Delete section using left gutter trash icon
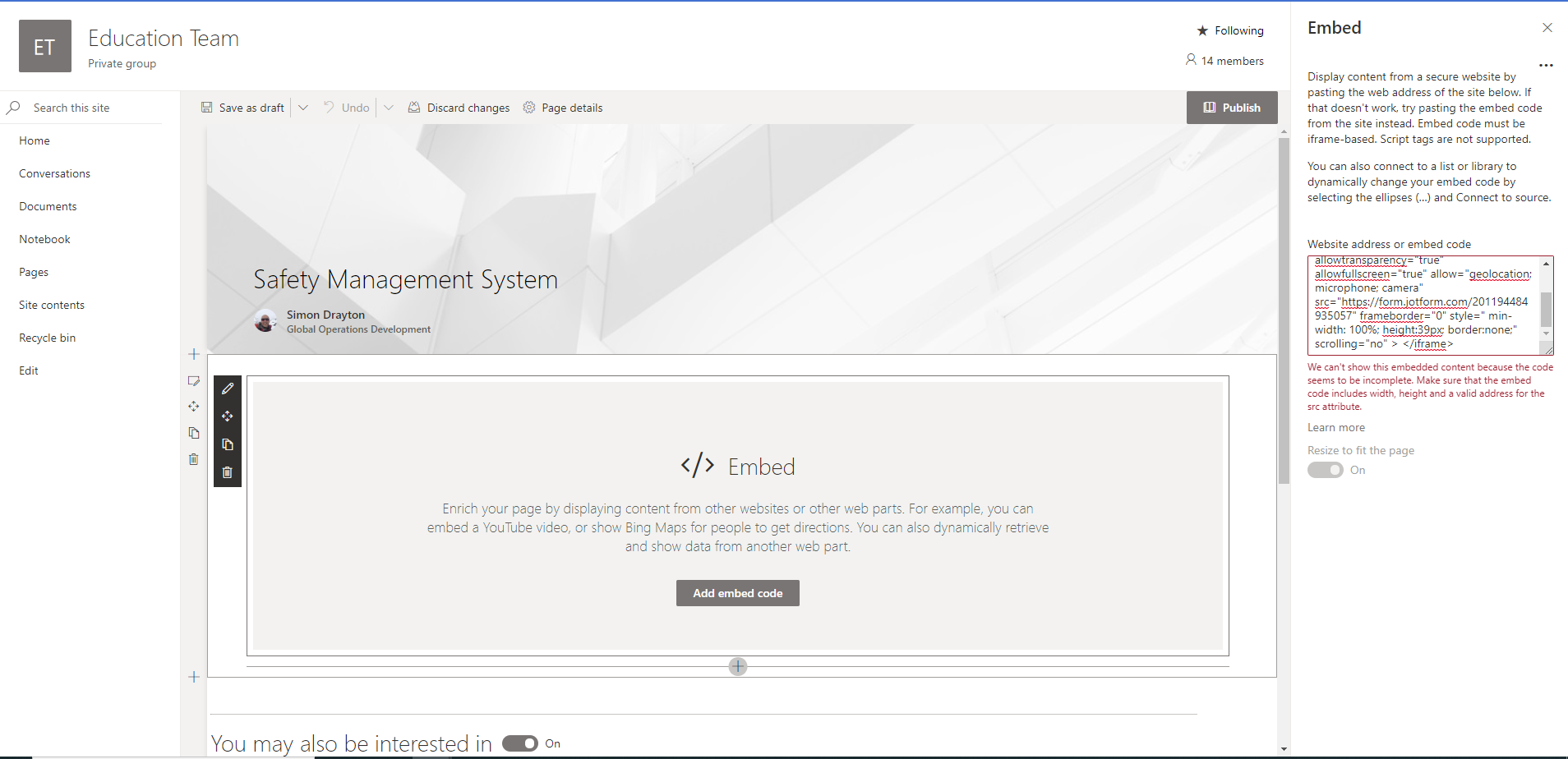Viewport: 1568px width, 759px height. [194, 459]
